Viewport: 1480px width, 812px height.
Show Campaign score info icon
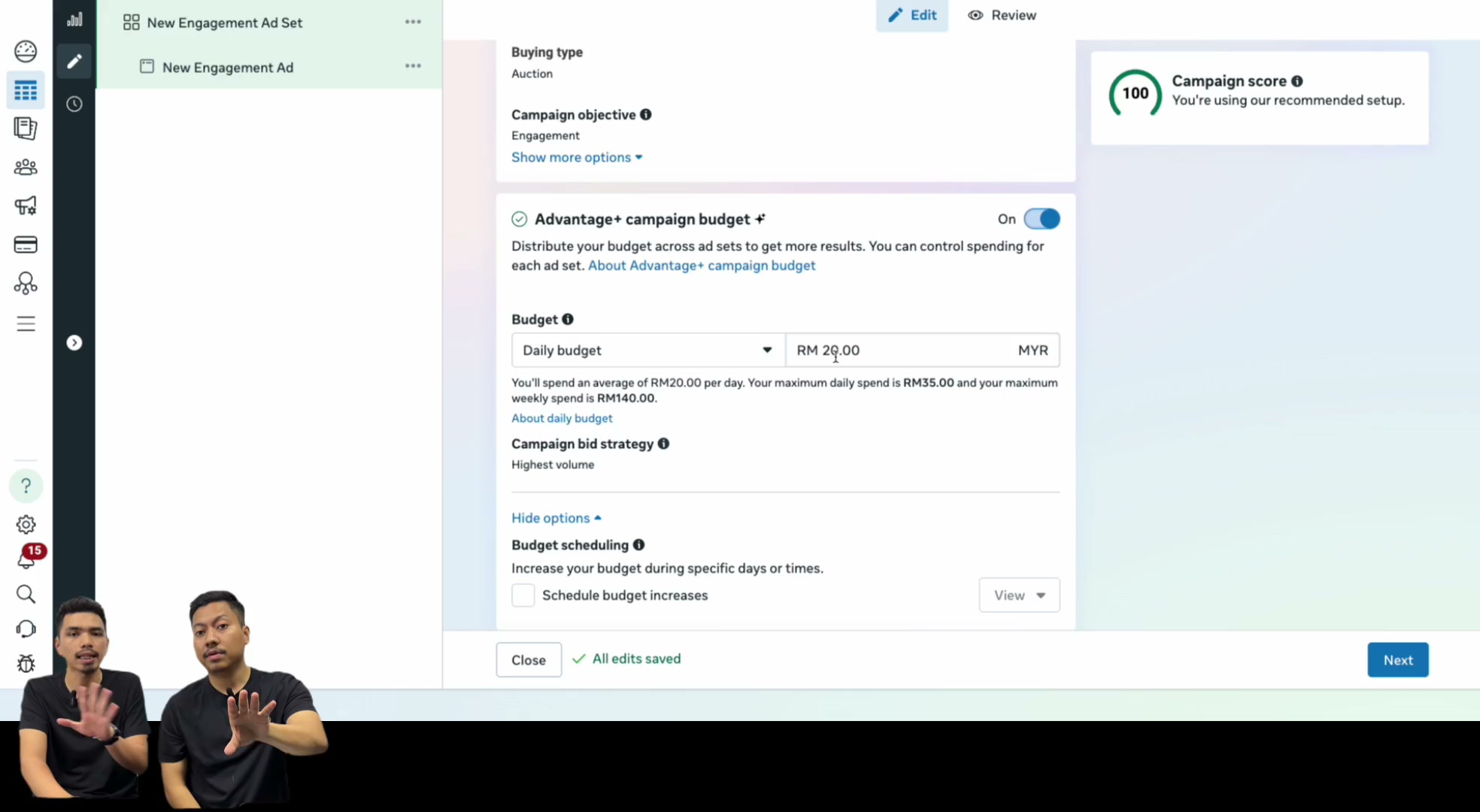(1297, 81)
